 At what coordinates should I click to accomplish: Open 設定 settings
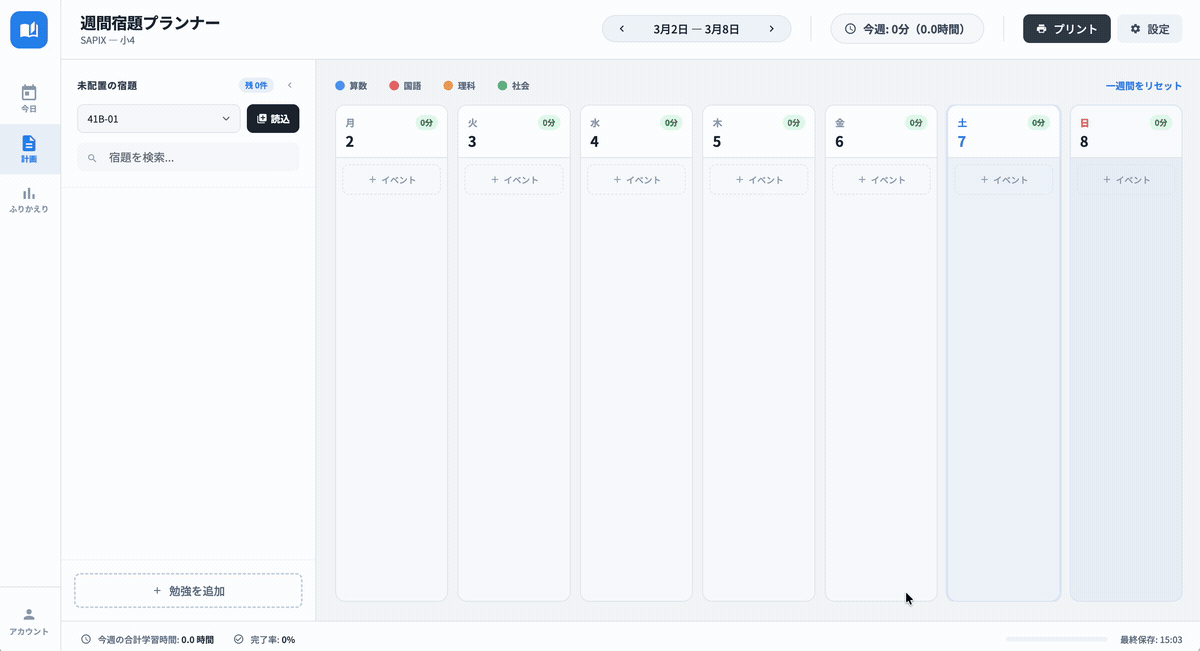[1149, 29]
